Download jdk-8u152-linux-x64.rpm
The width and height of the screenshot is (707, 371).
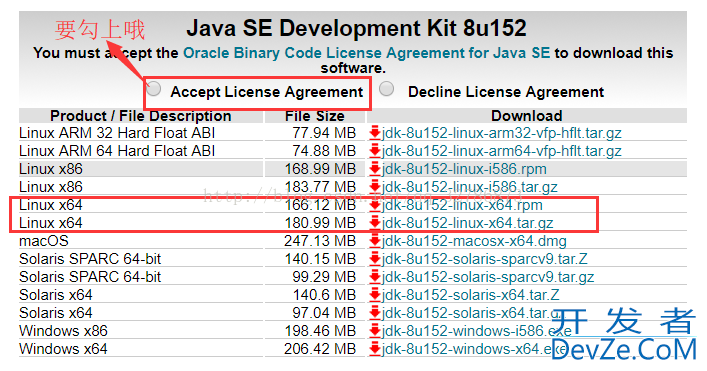[x=462, y=205]
